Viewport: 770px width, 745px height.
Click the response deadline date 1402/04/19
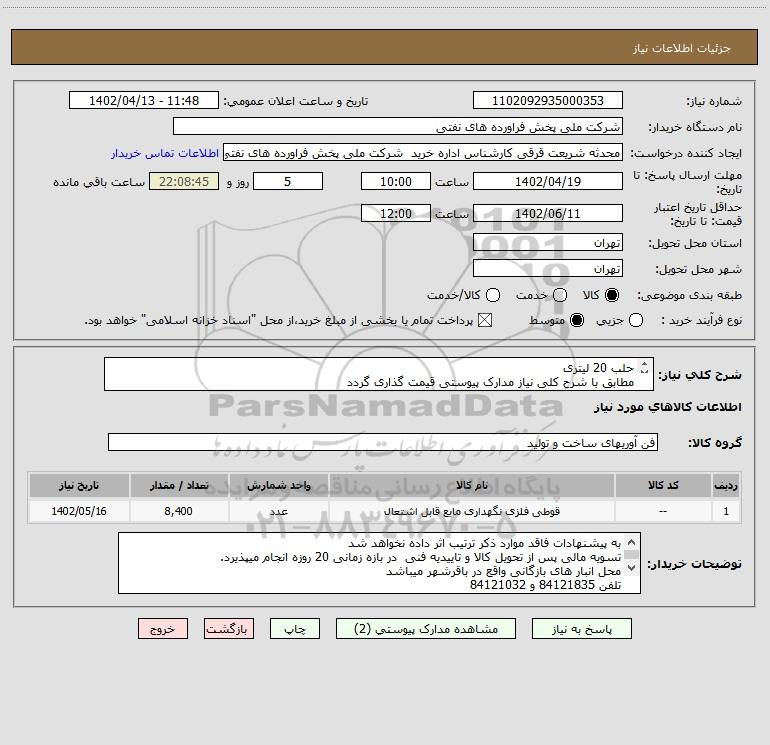coord(548,181)
